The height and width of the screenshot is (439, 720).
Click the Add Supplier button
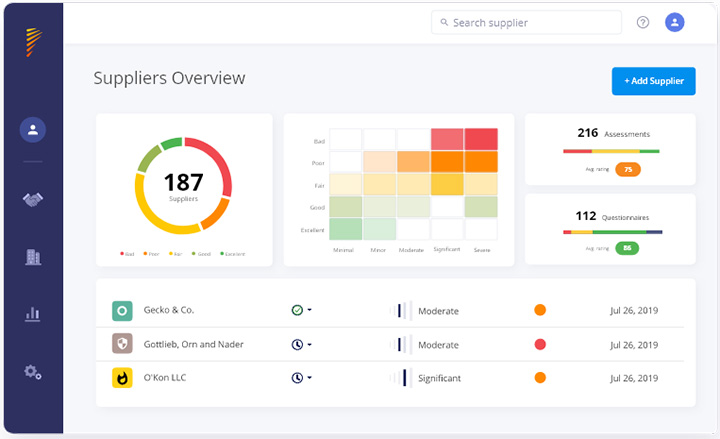coord(653,81)
